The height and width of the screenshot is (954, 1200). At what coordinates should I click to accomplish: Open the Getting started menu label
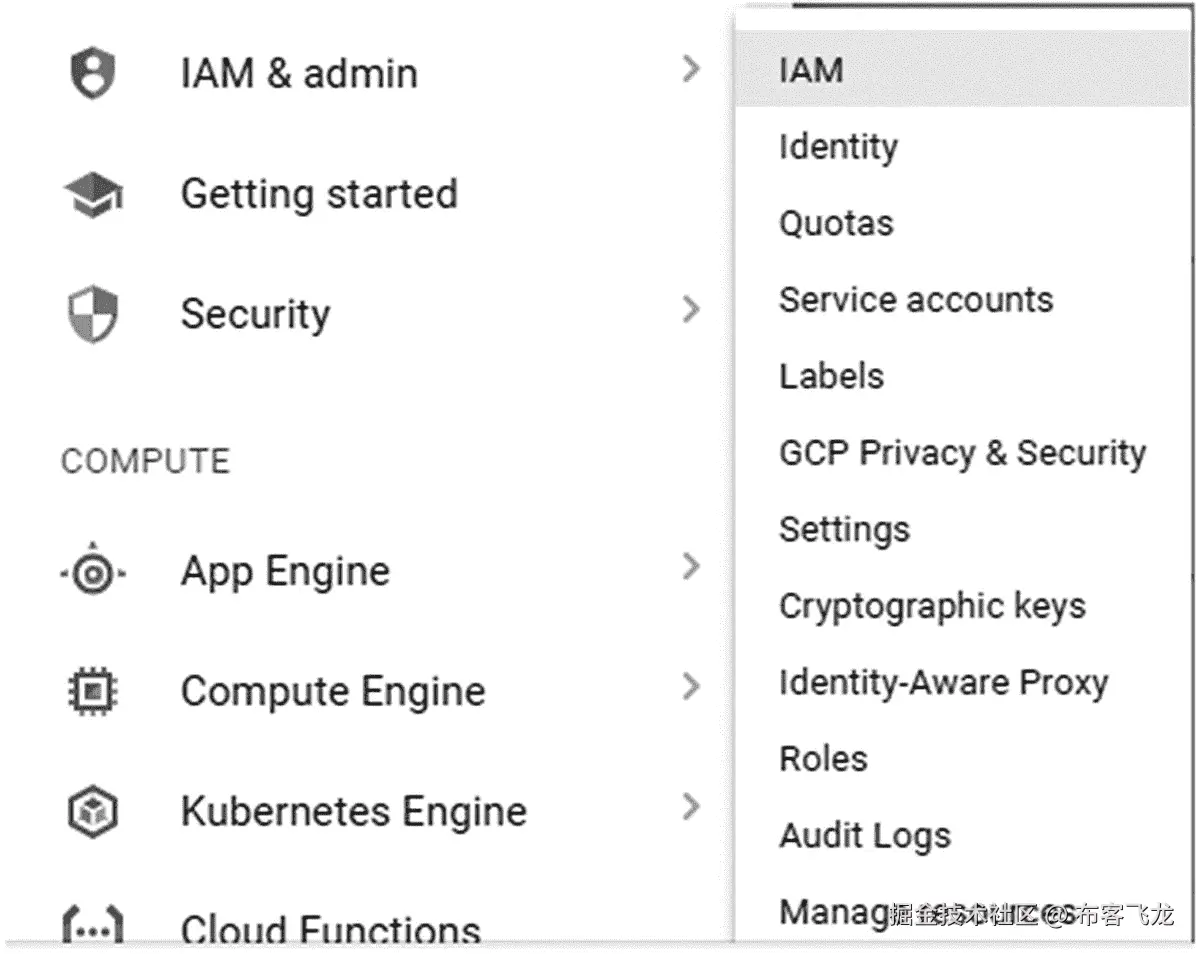coord(319,194)
